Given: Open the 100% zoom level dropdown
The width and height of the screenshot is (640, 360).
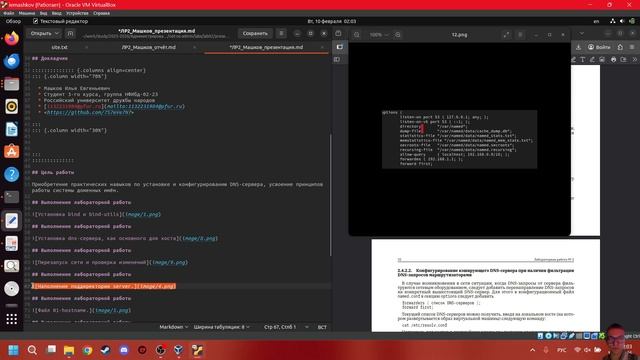Looking at the screenshot, I should click(379, 35).
